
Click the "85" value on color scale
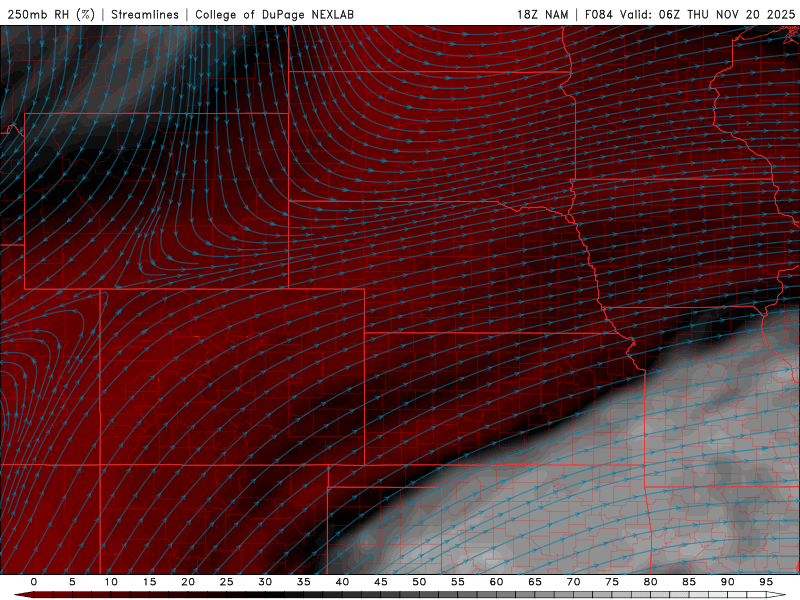click(689, 582)
